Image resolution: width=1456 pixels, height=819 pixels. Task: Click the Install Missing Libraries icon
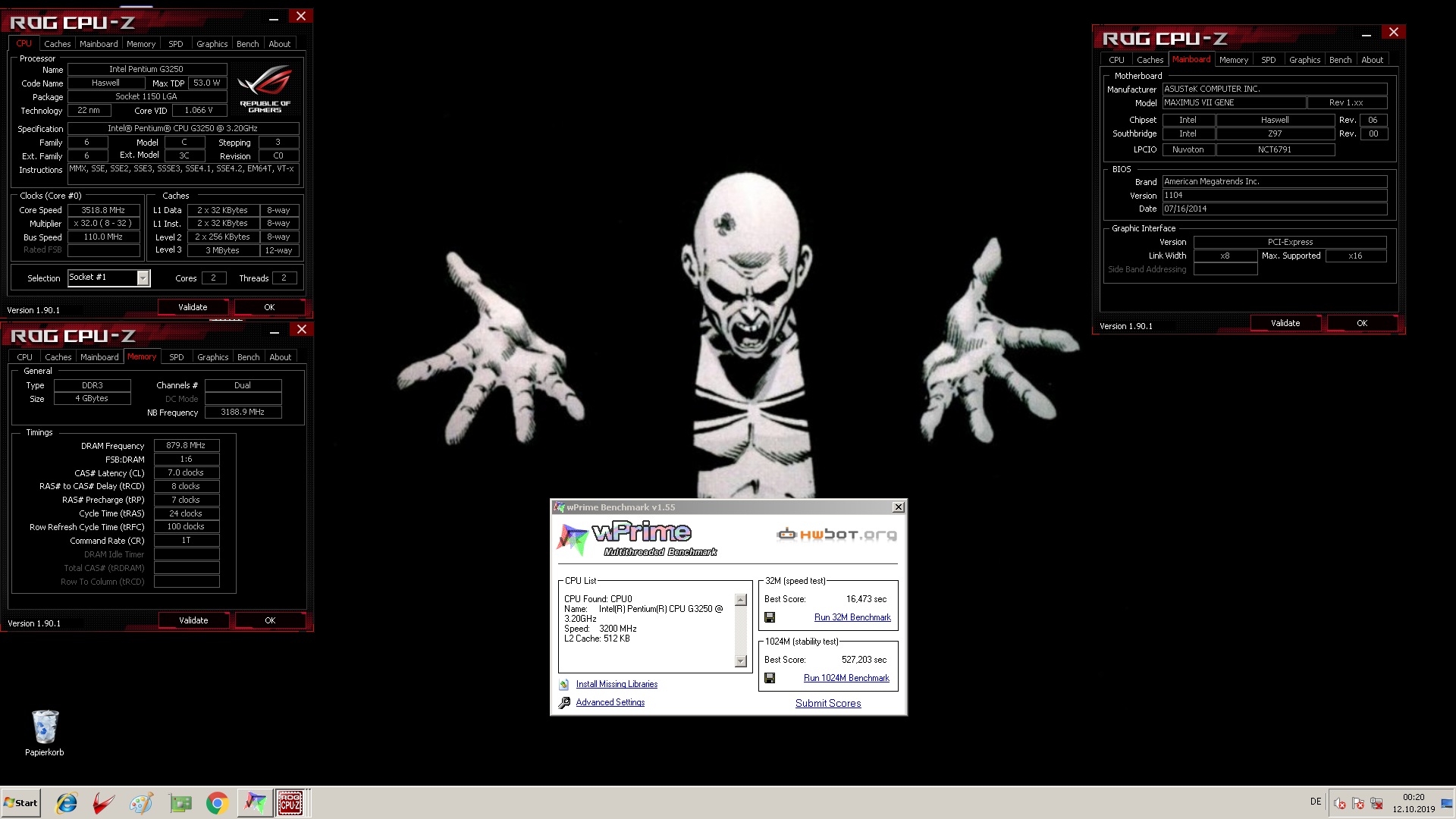pyautogui.click(x=564, y=685)
